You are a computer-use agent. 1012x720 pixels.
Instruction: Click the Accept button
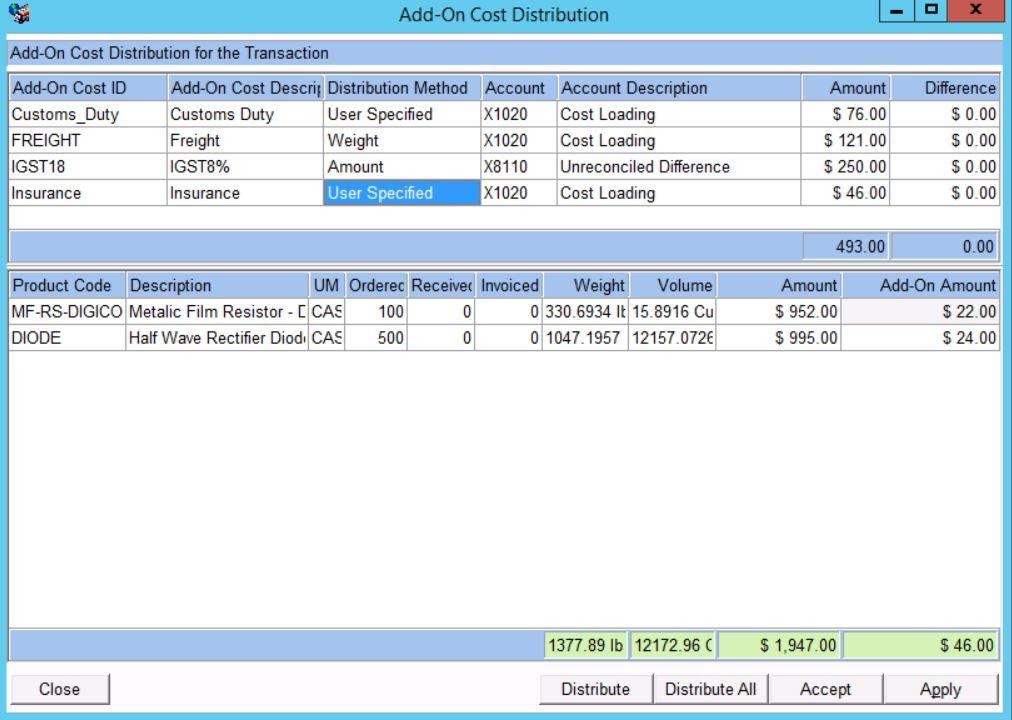coord(825,689)
